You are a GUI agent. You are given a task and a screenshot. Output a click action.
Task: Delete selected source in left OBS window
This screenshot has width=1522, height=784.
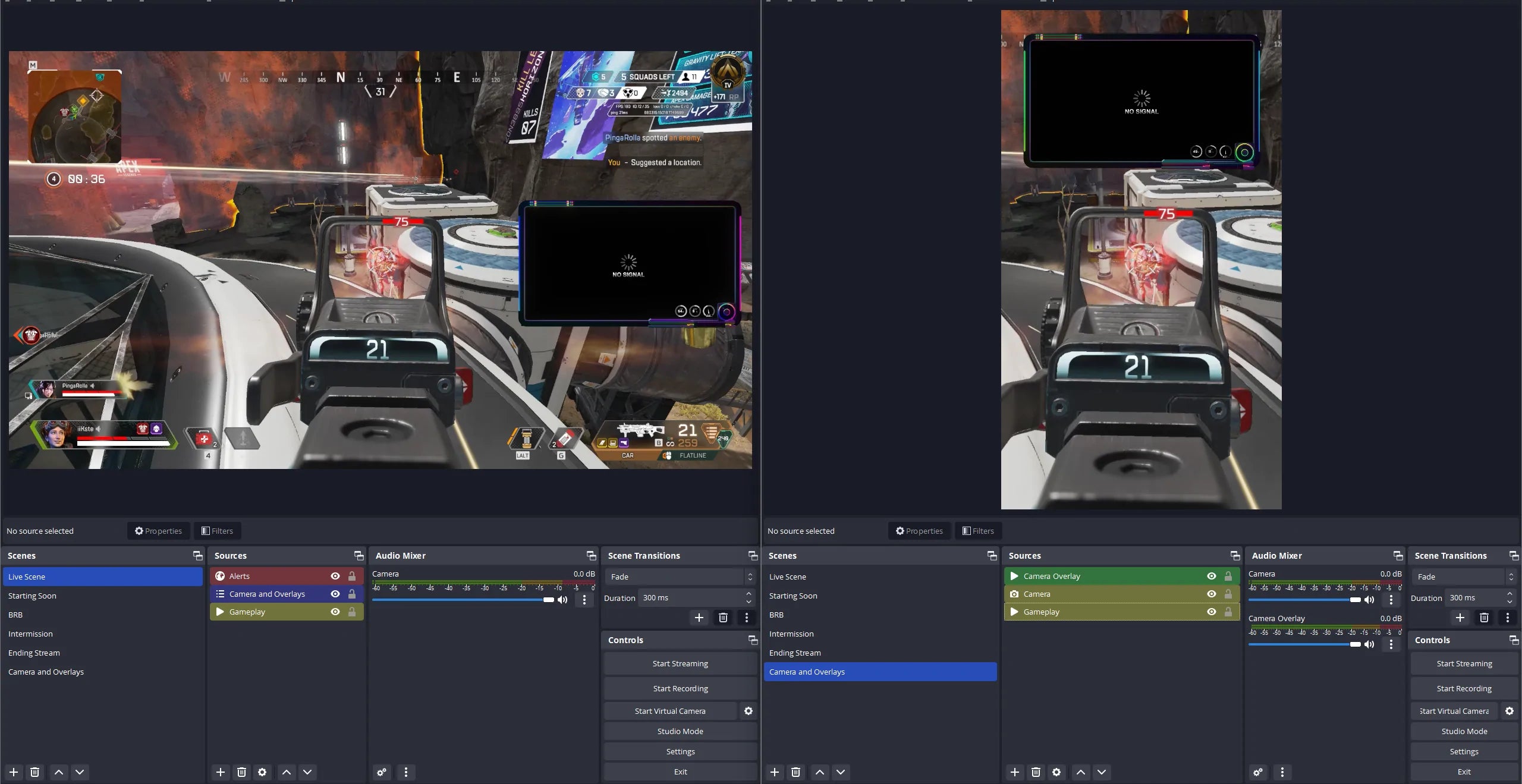(241, 772)
